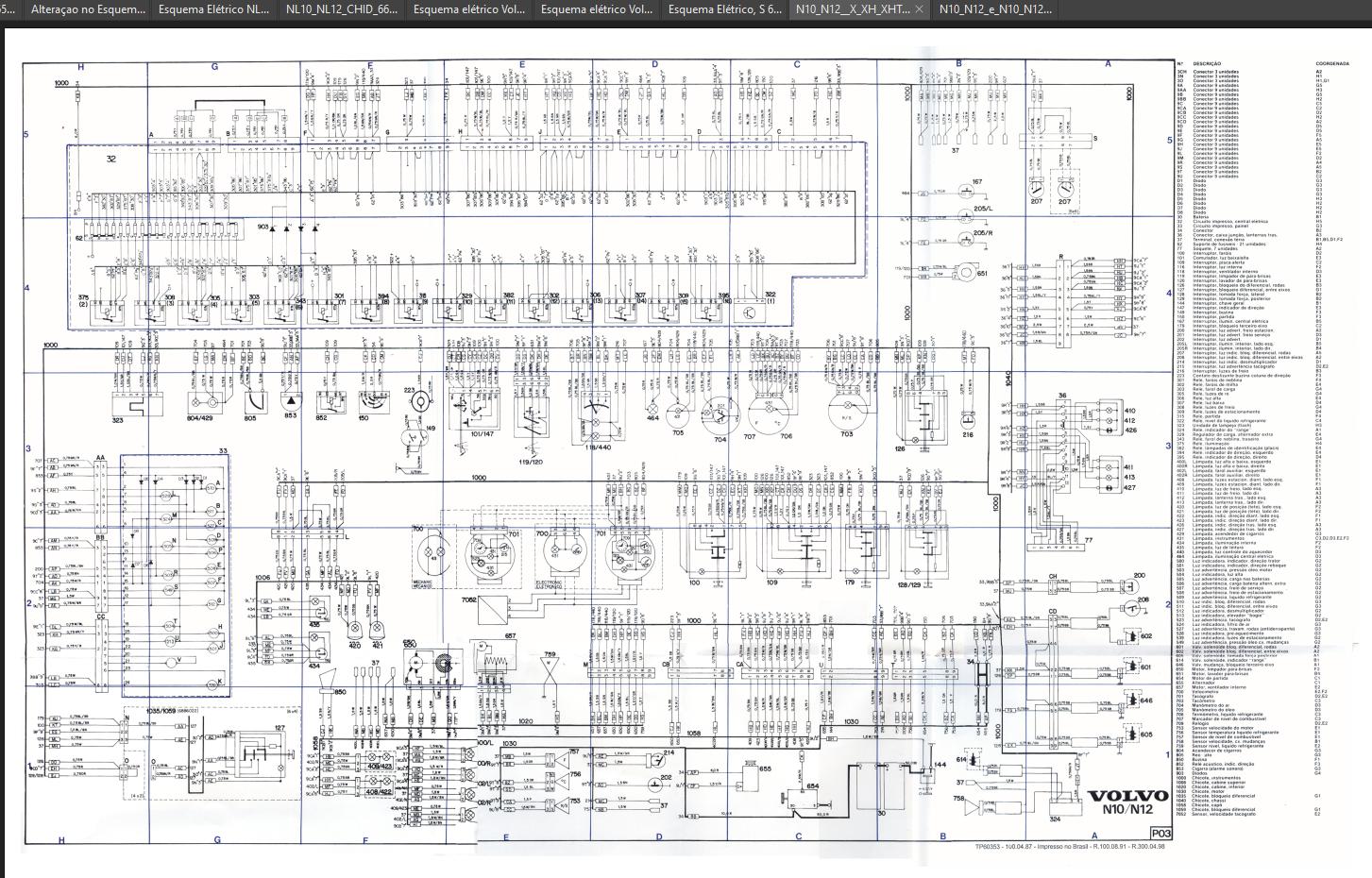Click the "703" gauge label
This screenshot has height=878, width=1372.
point(846,434)
